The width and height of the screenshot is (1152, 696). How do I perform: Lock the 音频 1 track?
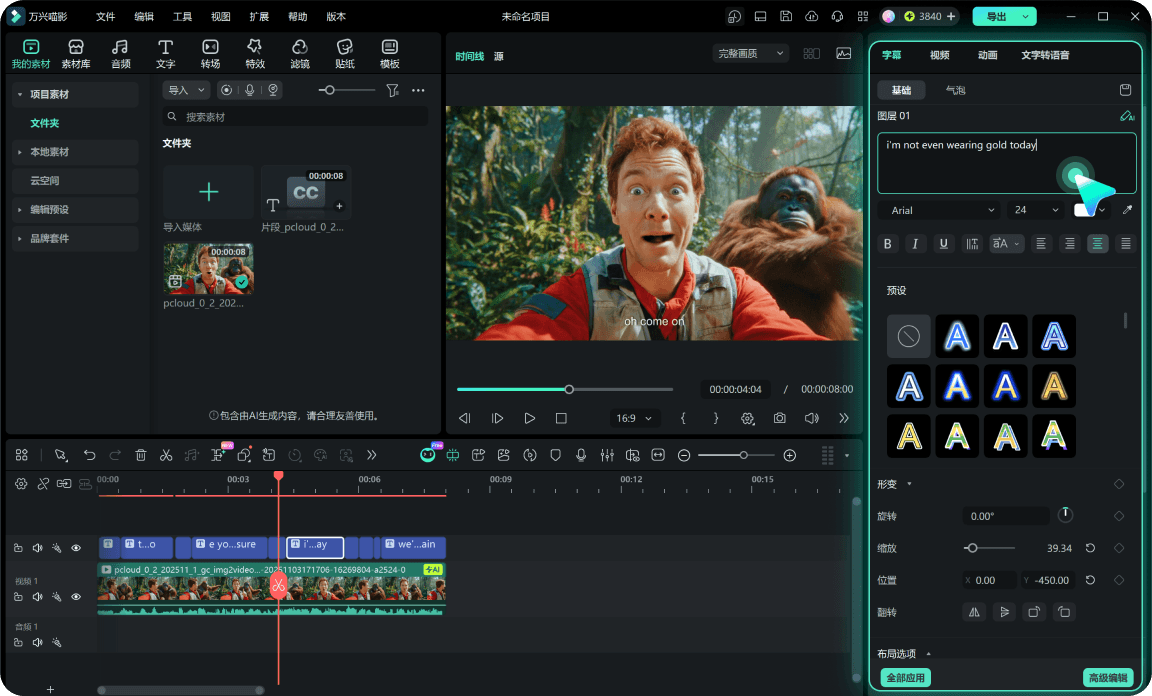pyautogui.click(x=18, y=642)
